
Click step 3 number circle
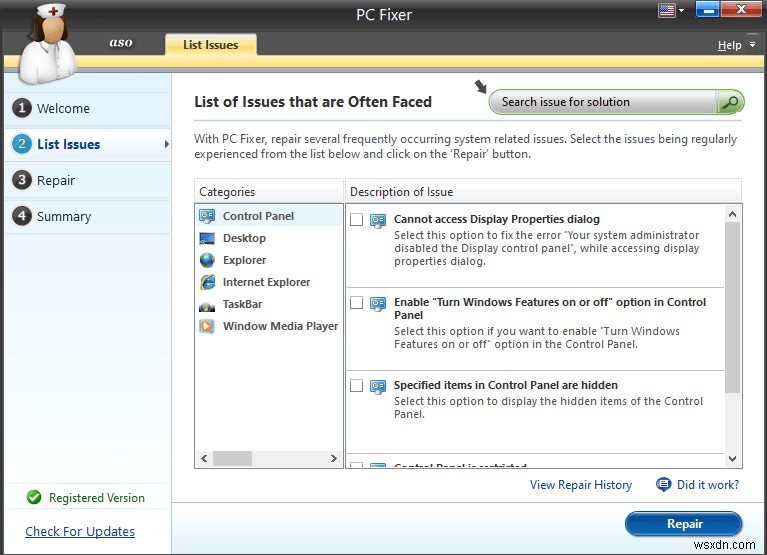tap(22, 180)
